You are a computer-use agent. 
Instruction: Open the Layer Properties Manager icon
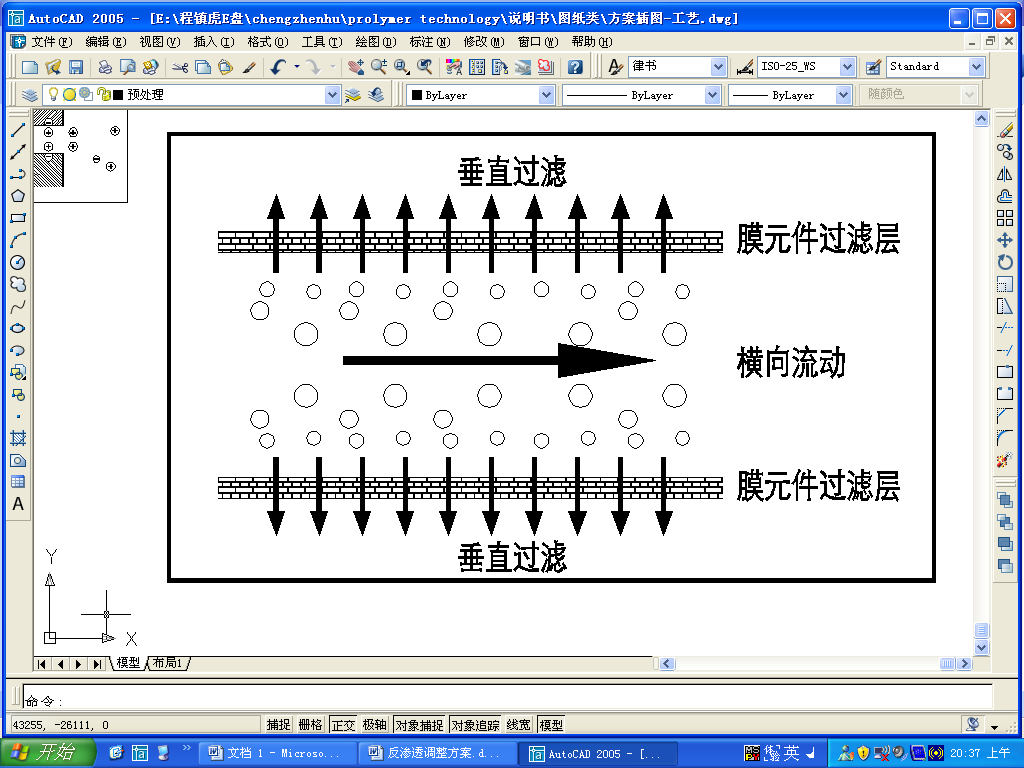pos(29,95)
